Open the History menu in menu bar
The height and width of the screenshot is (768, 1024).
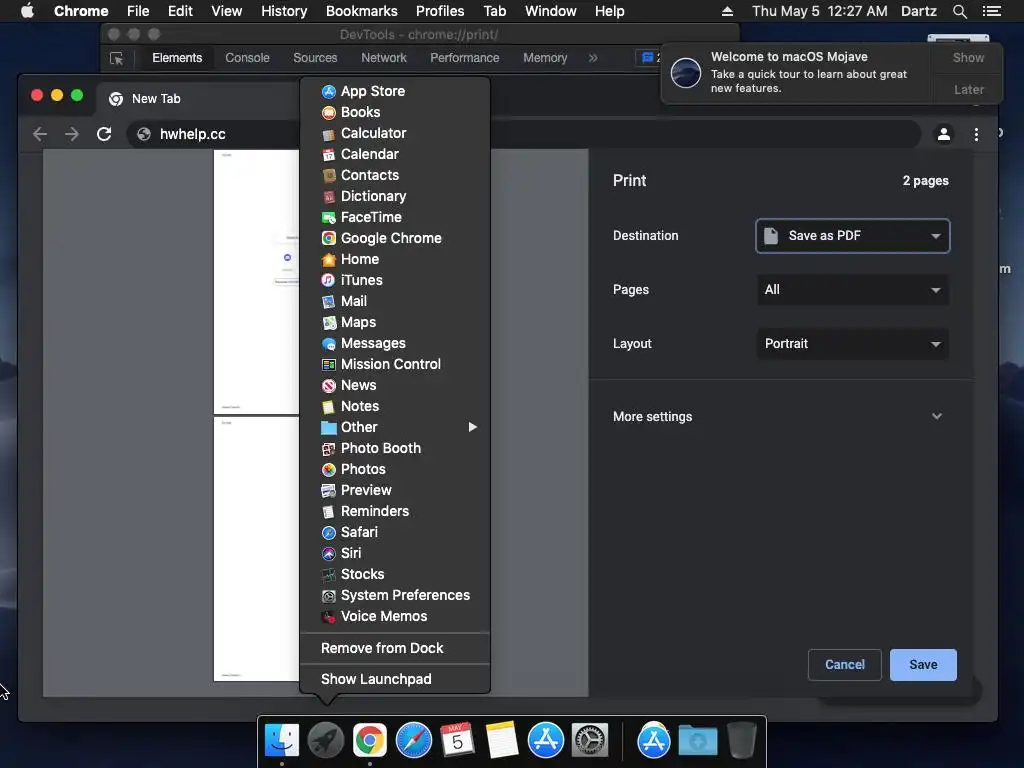click(x=284, y=11)
